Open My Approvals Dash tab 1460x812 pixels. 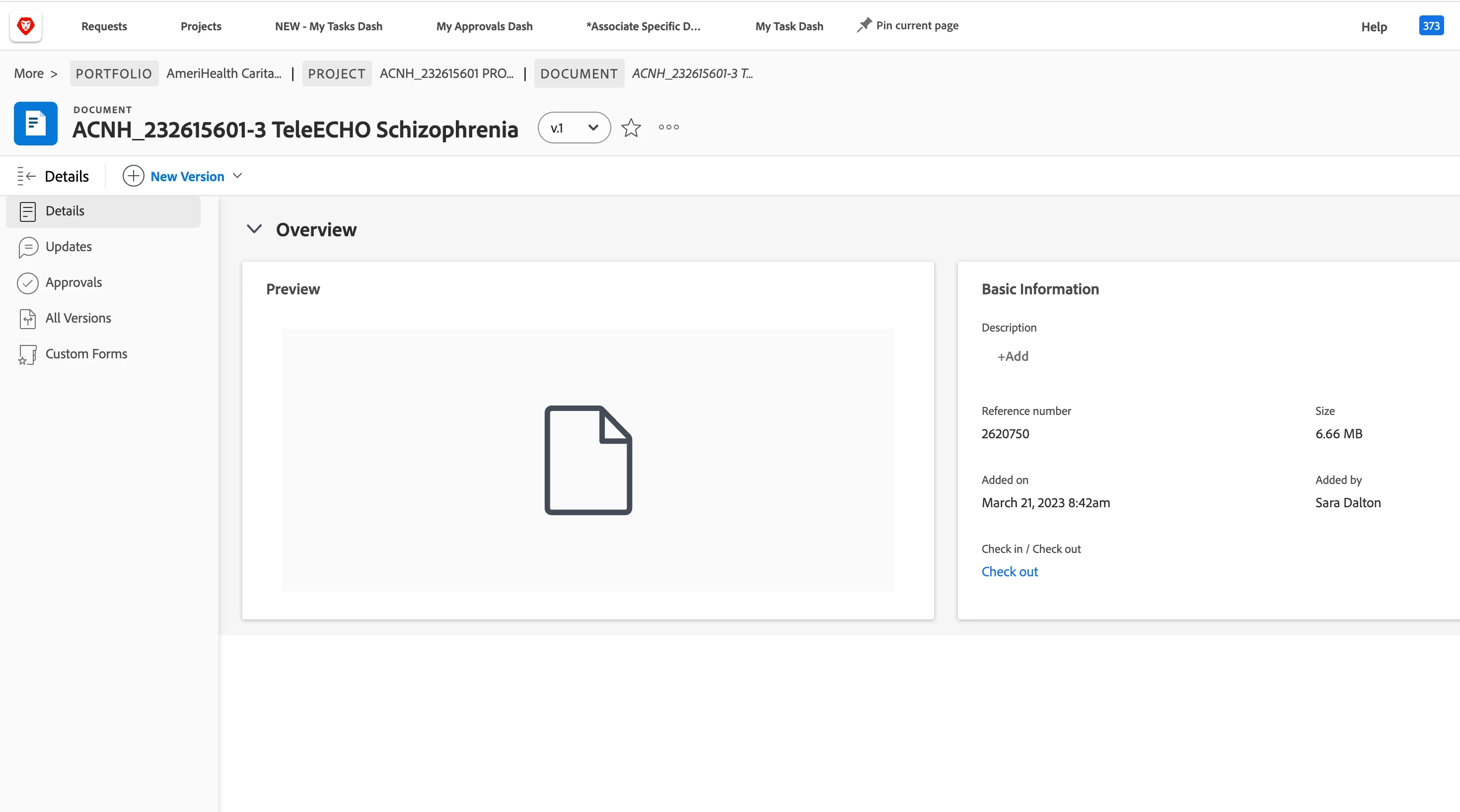(484, 26)
